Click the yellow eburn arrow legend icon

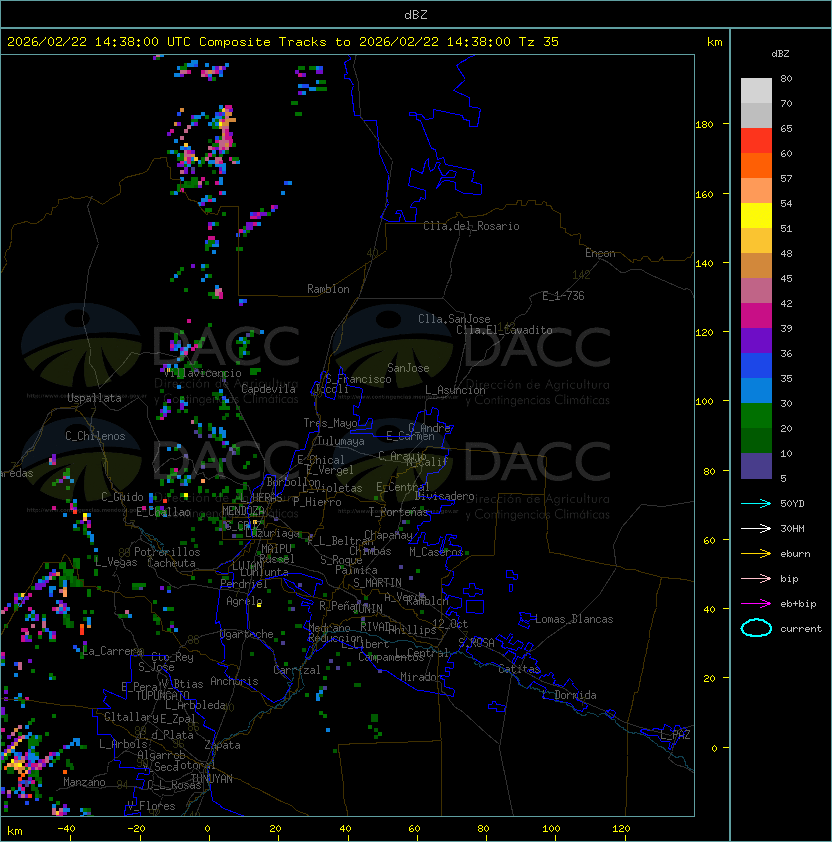pyautogui.click(x=756, y=554)
